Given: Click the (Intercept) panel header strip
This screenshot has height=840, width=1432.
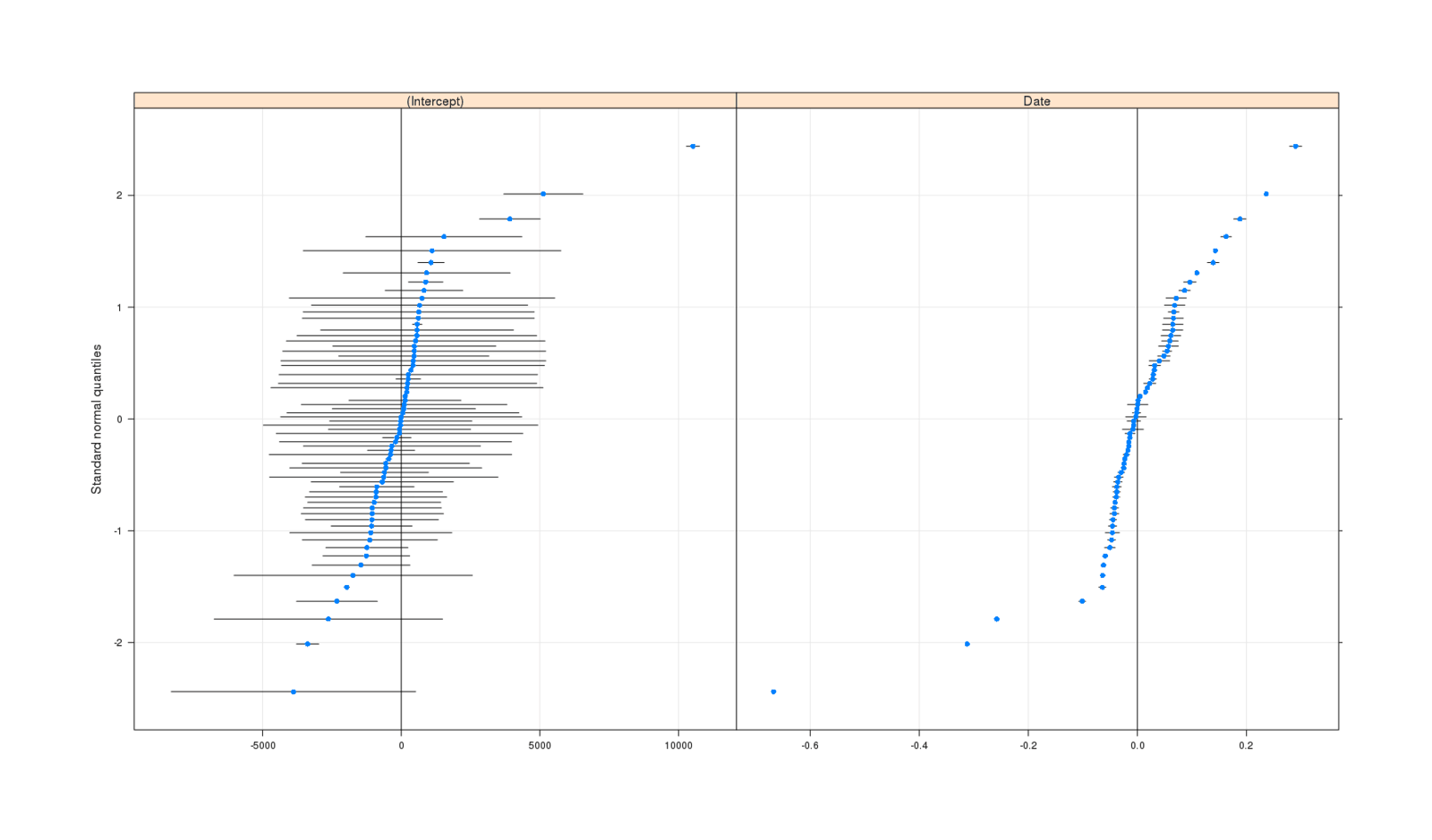Looking at the screenshot, I should 435,100.
